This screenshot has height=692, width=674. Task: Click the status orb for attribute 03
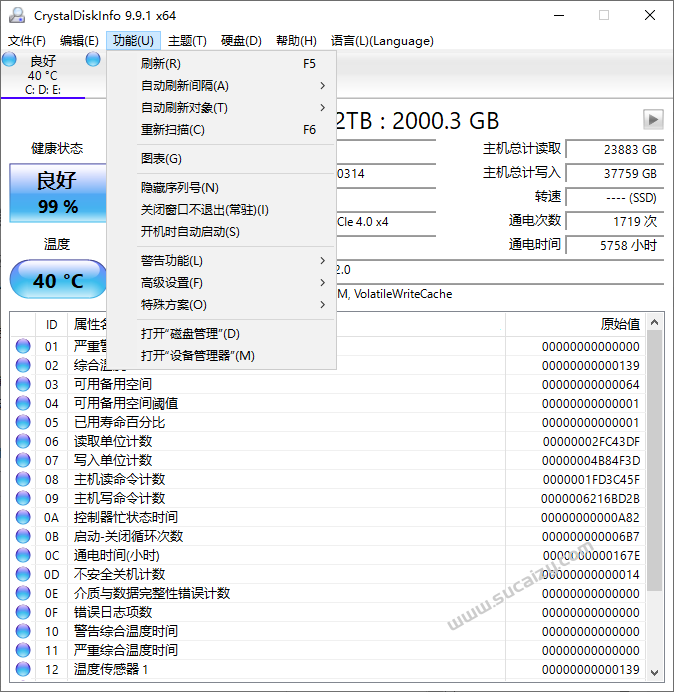click(23, 384)
